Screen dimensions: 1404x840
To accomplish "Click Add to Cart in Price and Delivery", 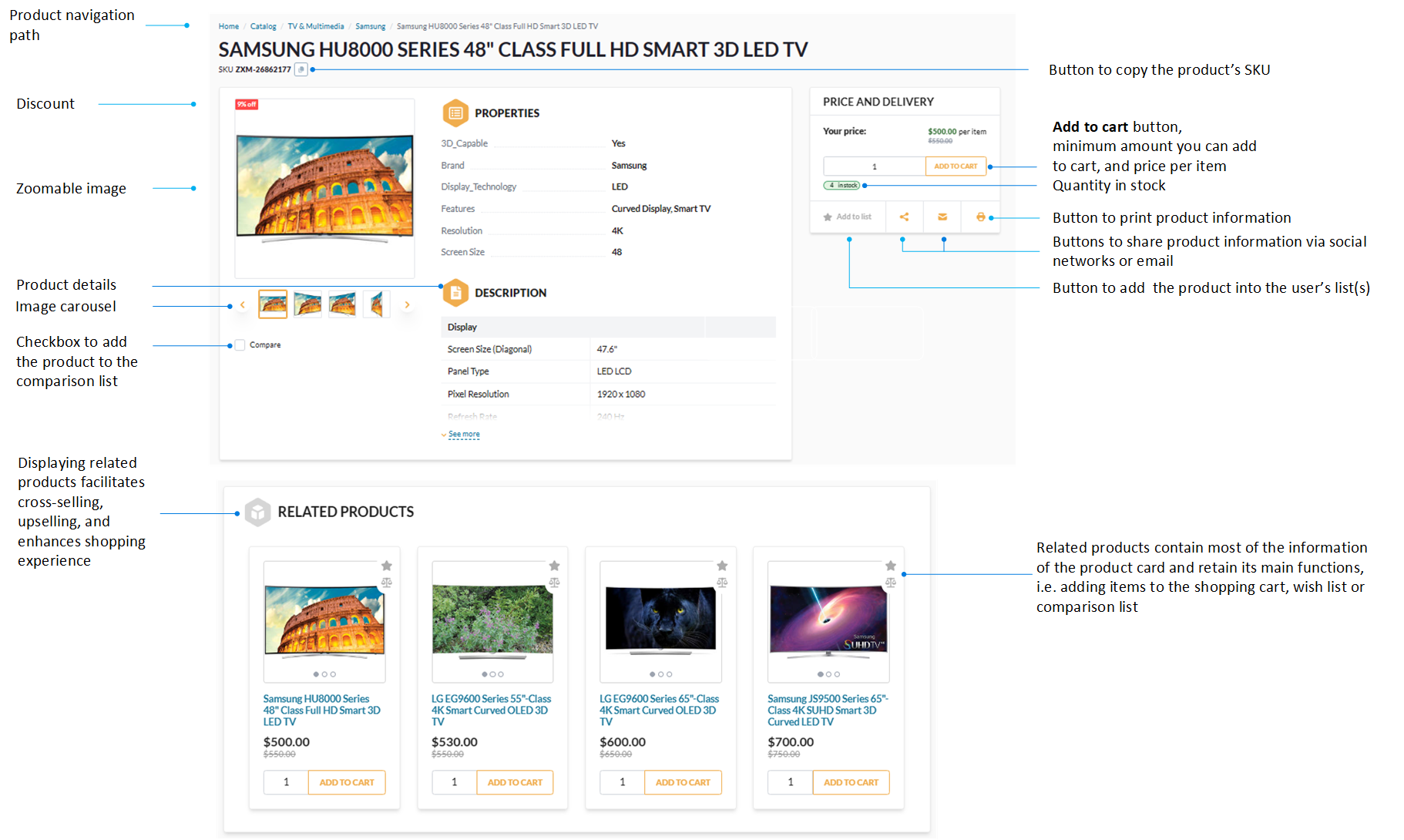I will coord(956,166).
